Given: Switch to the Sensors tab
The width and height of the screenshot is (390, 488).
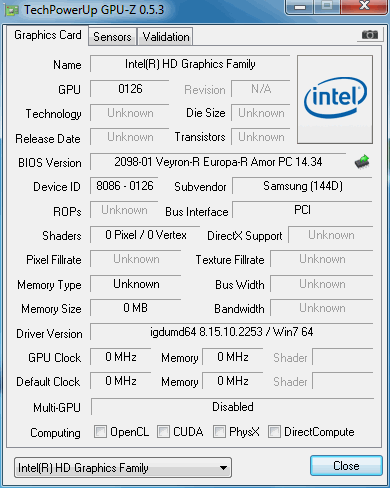Looking at the screenshot, I should click(x=112, y=37).
